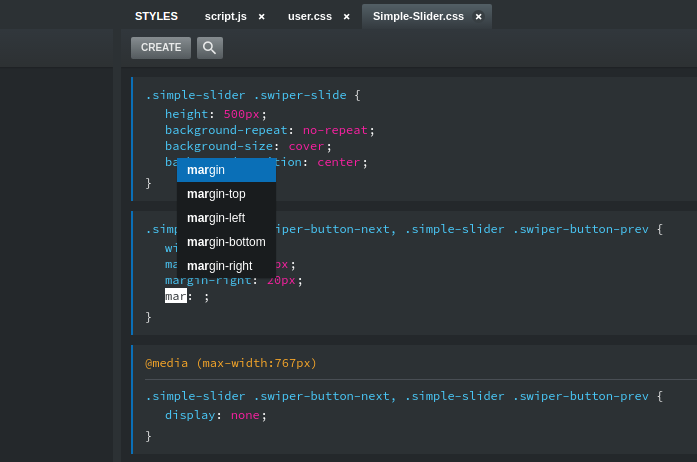Select the Simple-Slider.css tab
Image resolution: width=697 pixels, height=462 pixels.
tap(419, 16)
